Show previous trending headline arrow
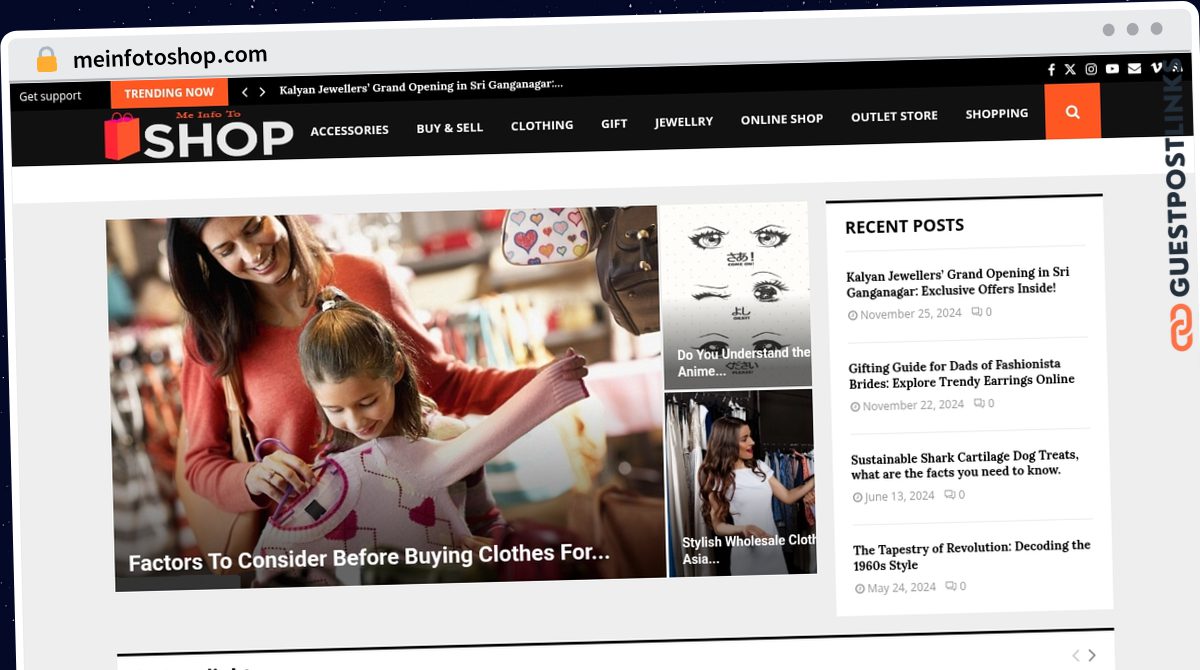1200x670 pixels. coord(245,92)
